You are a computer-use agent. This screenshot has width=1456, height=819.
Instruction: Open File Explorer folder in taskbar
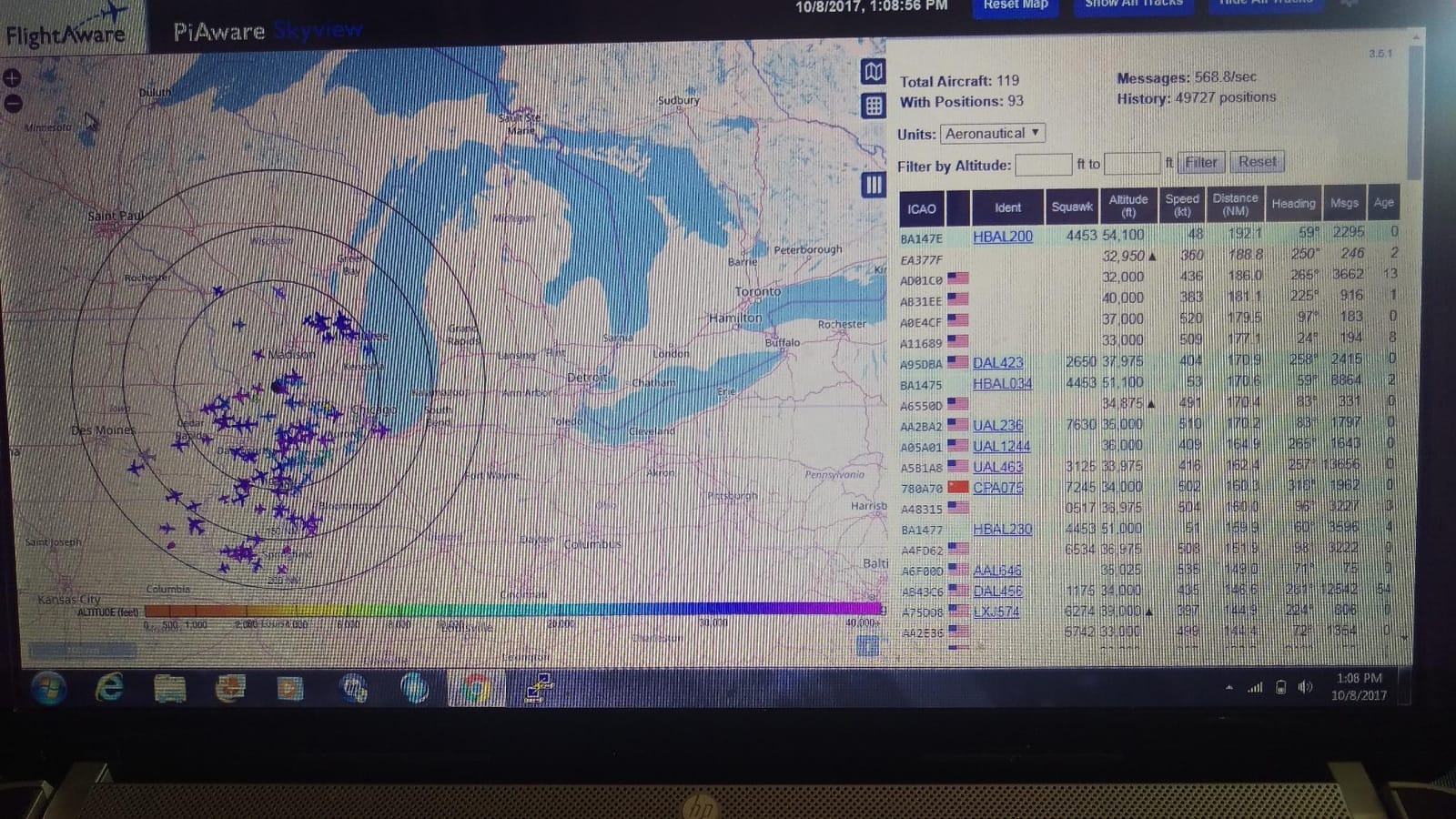[170, 689]
